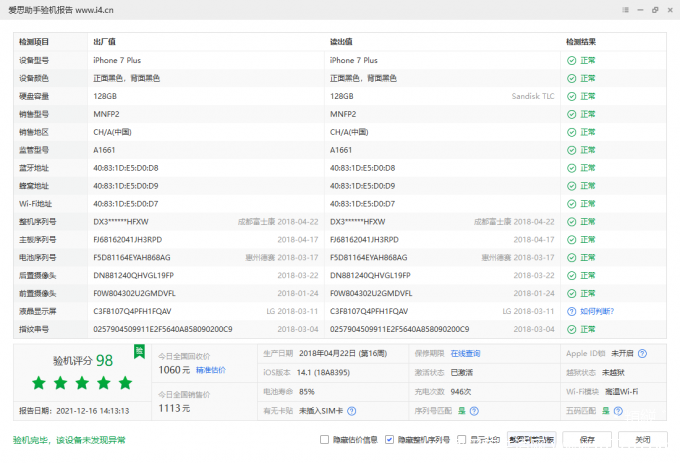Open help icon next to 五码匹配

pos(618,411)
